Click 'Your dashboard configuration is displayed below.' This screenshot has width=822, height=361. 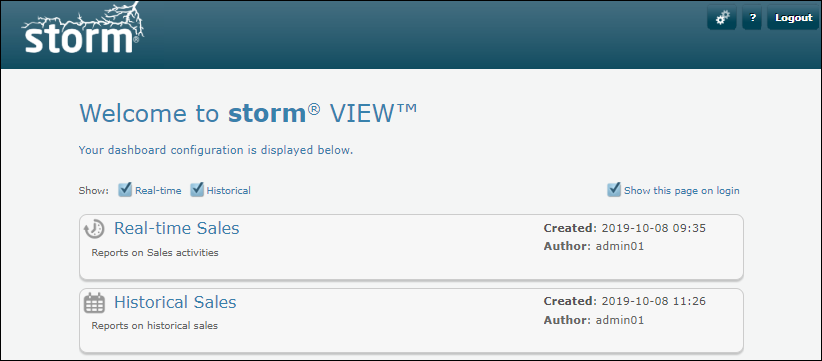(216, 150)
